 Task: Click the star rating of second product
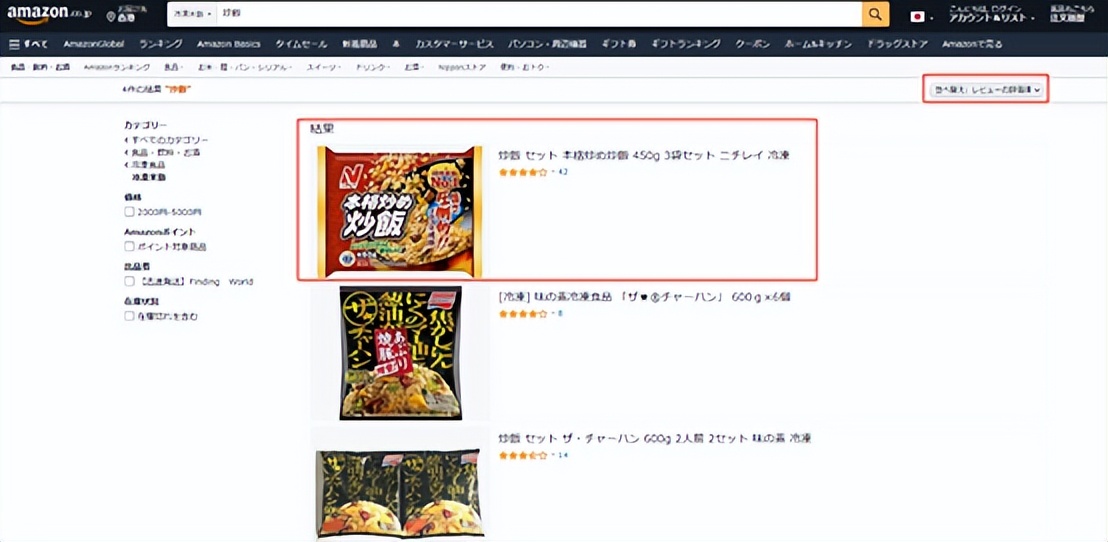tap(523, 313)
